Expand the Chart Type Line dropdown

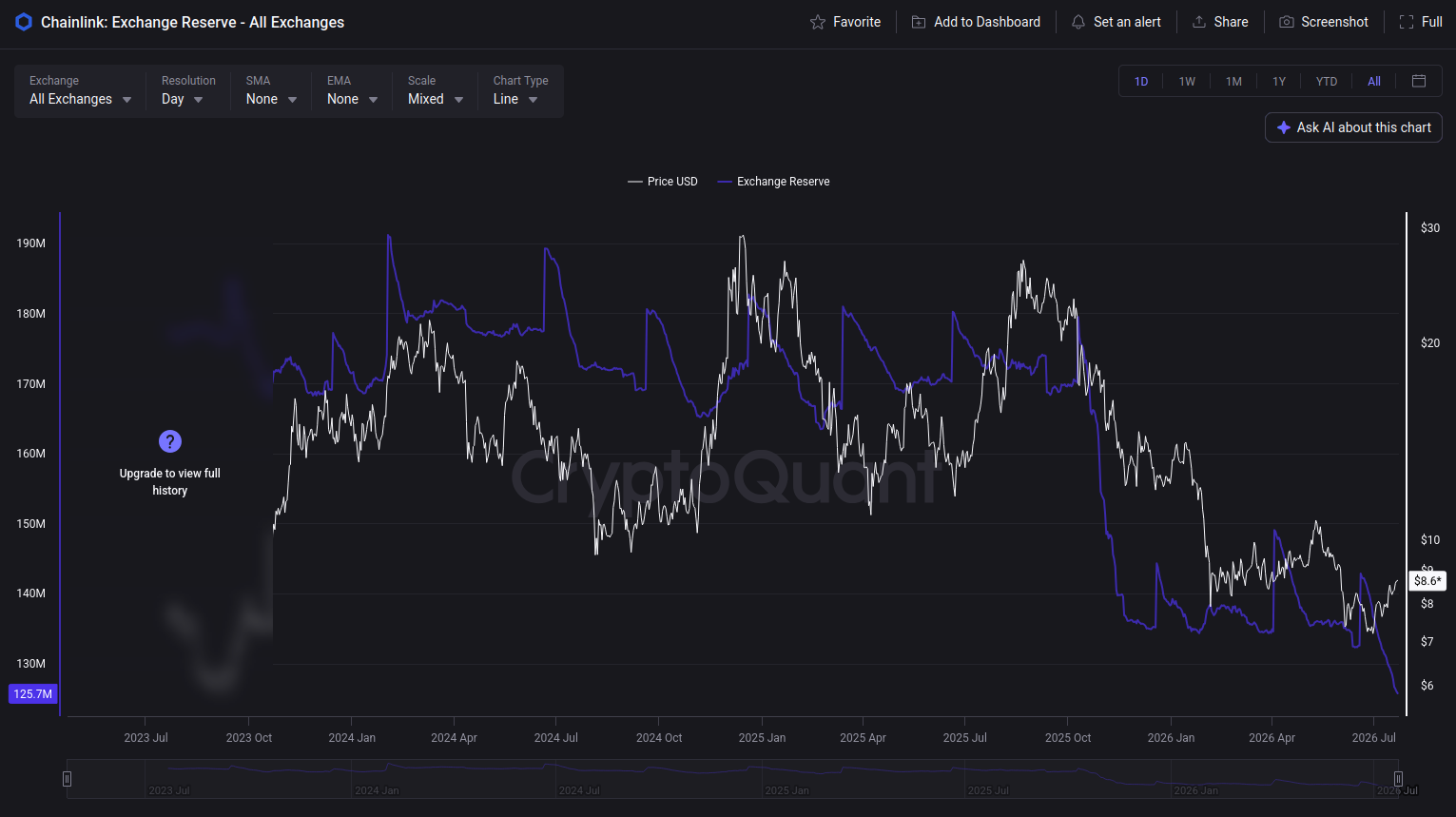pyautogui.click(x=521, y=91)
